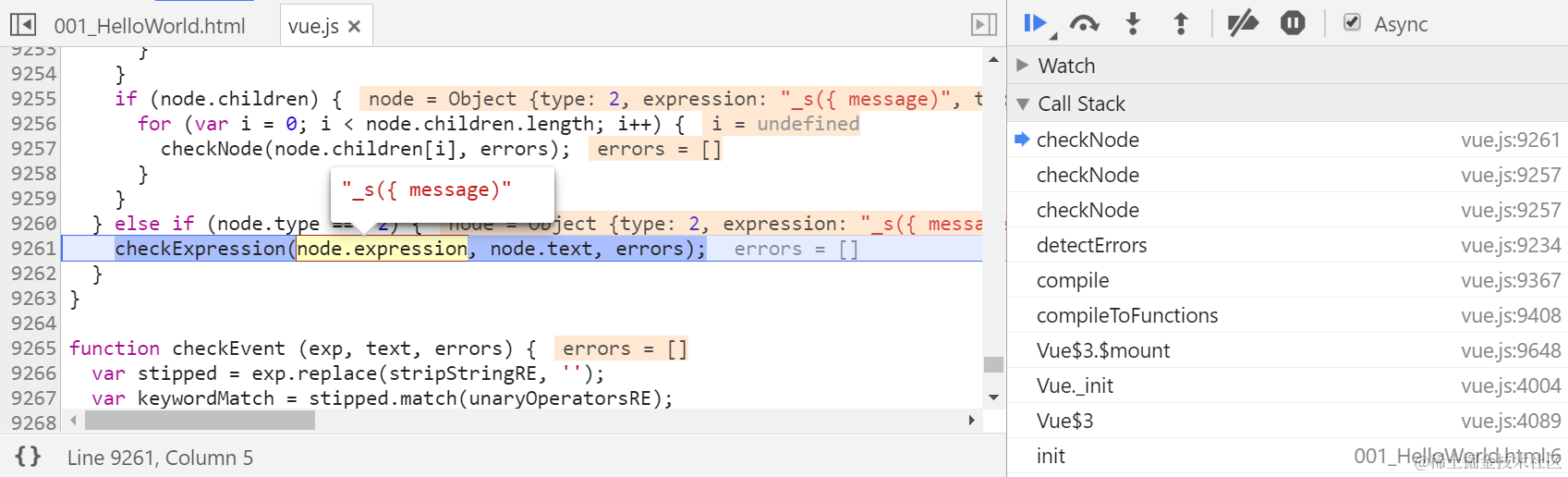
Task: Select detectErrors call stack frame
Action: (x=1287, y=245)
